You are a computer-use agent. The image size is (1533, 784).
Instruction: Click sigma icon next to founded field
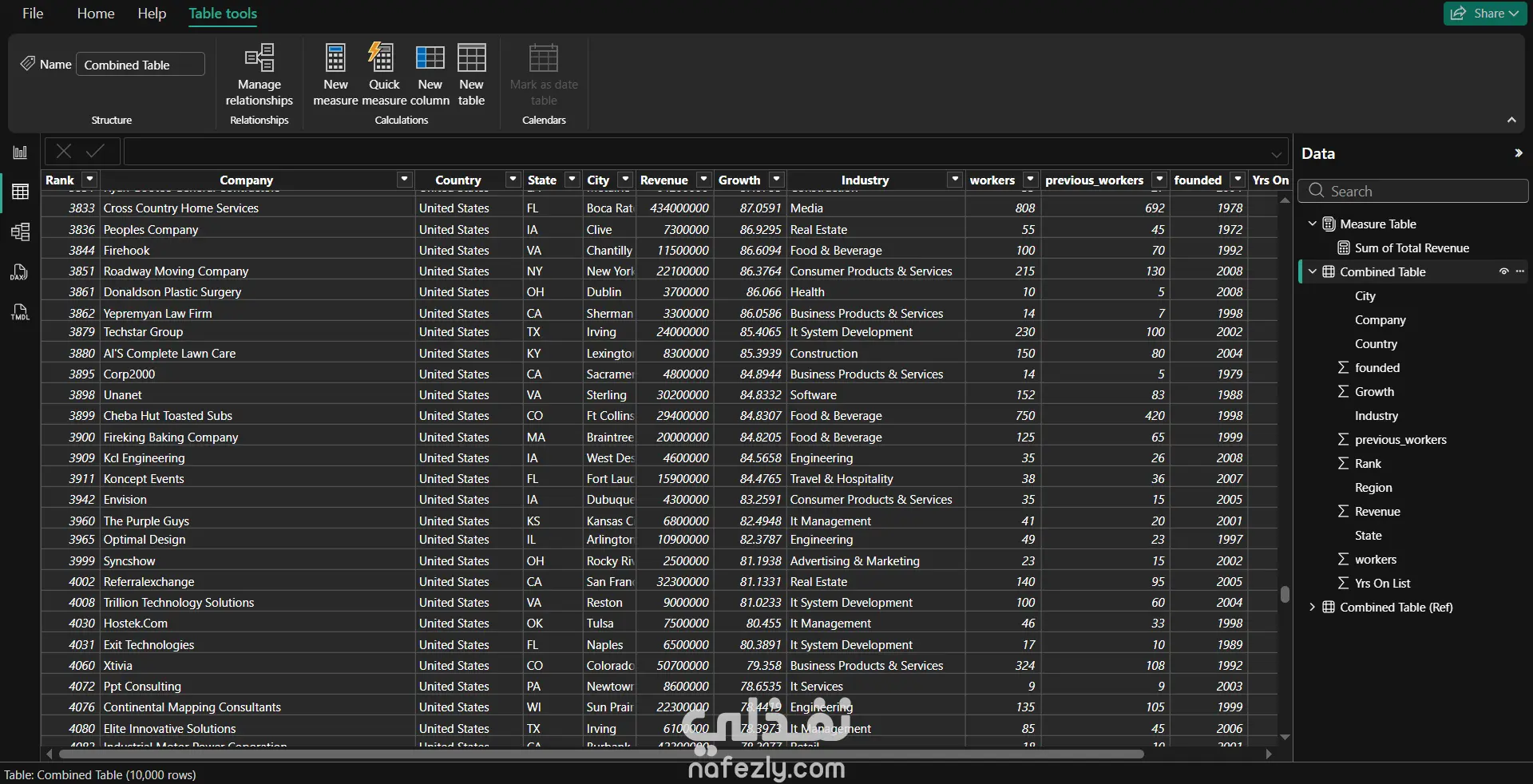point(1344,367)
